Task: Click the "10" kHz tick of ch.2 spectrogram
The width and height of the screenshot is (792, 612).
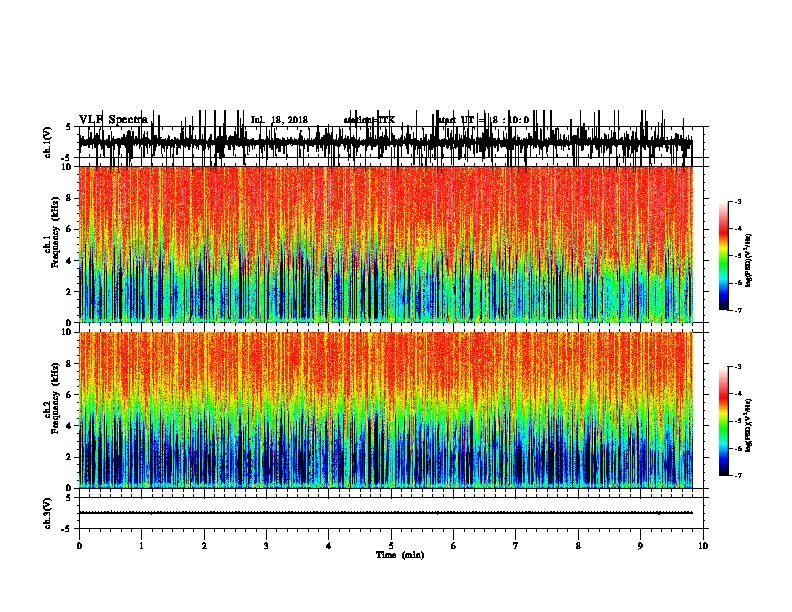Action: 68,332
